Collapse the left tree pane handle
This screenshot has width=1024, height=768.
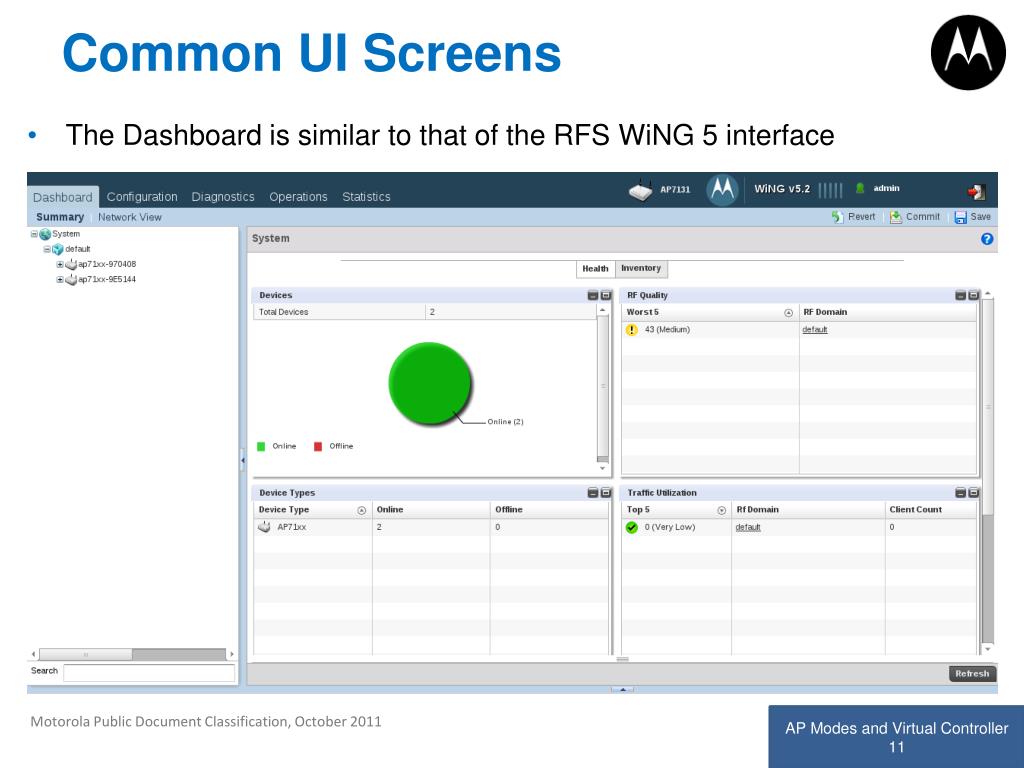tap(242, 460)
